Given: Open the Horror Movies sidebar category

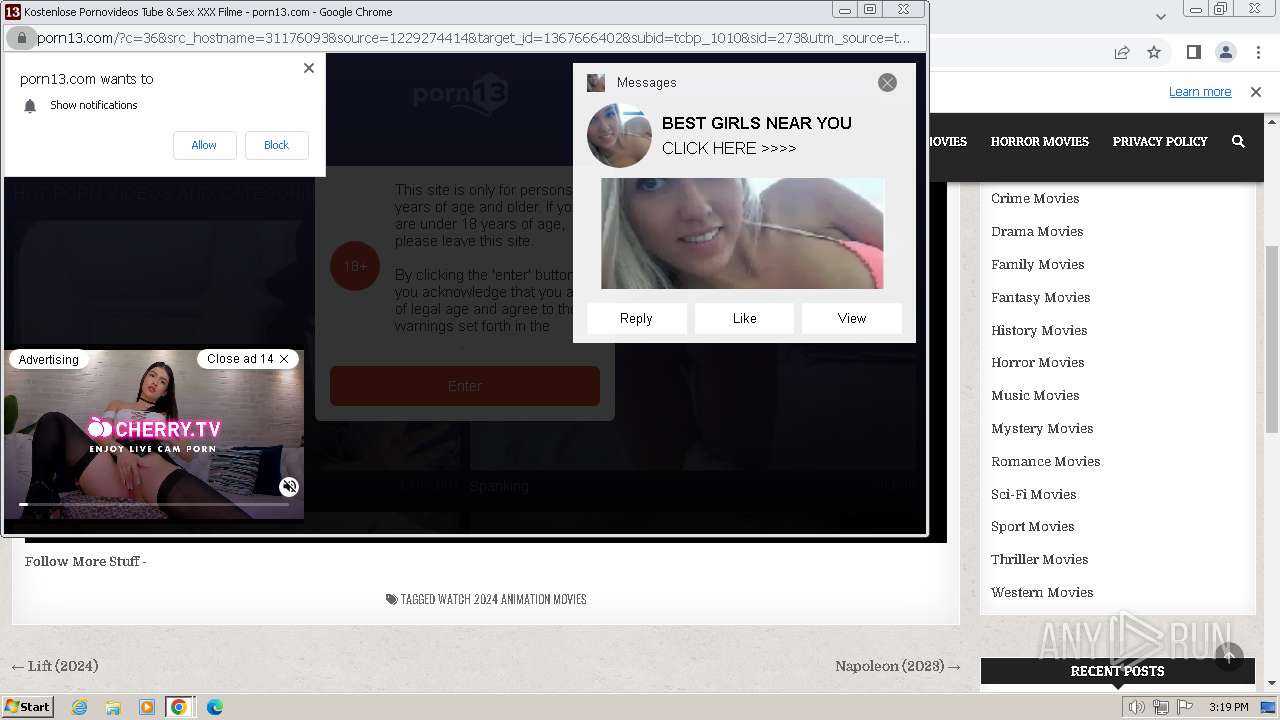Looking at the screenshot, I should coord(1037,362).
